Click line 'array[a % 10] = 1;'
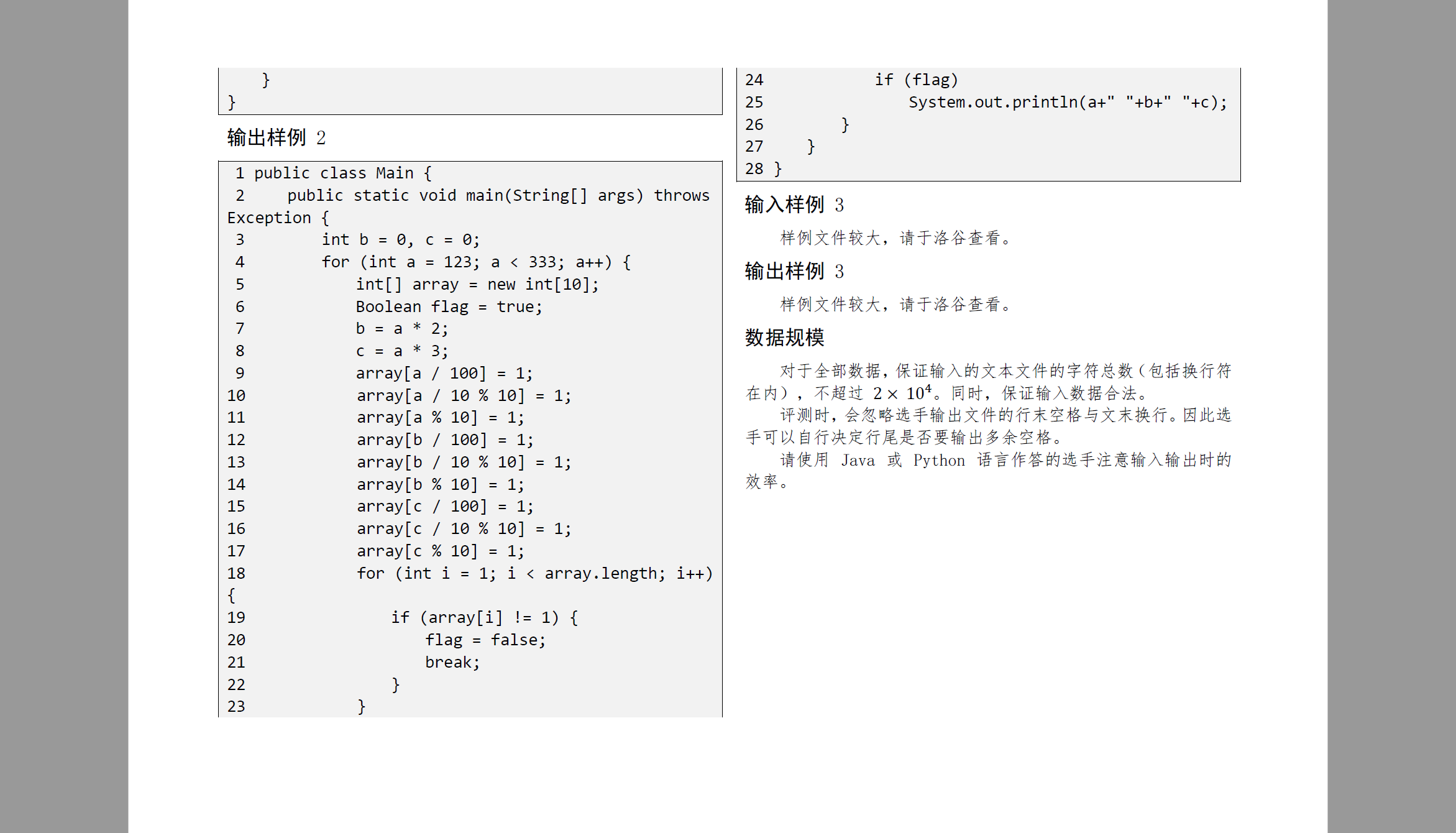1456x833 pixels. point(440,418)
